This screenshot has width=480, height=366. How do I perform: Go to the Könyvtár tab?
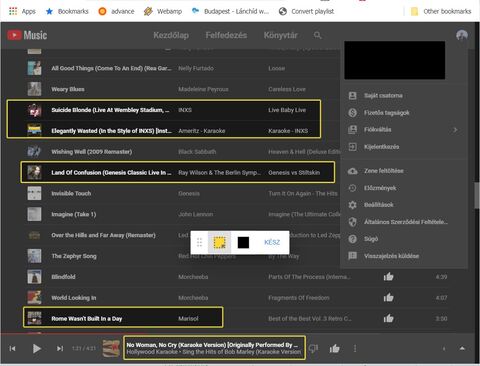tap(281, 35)
